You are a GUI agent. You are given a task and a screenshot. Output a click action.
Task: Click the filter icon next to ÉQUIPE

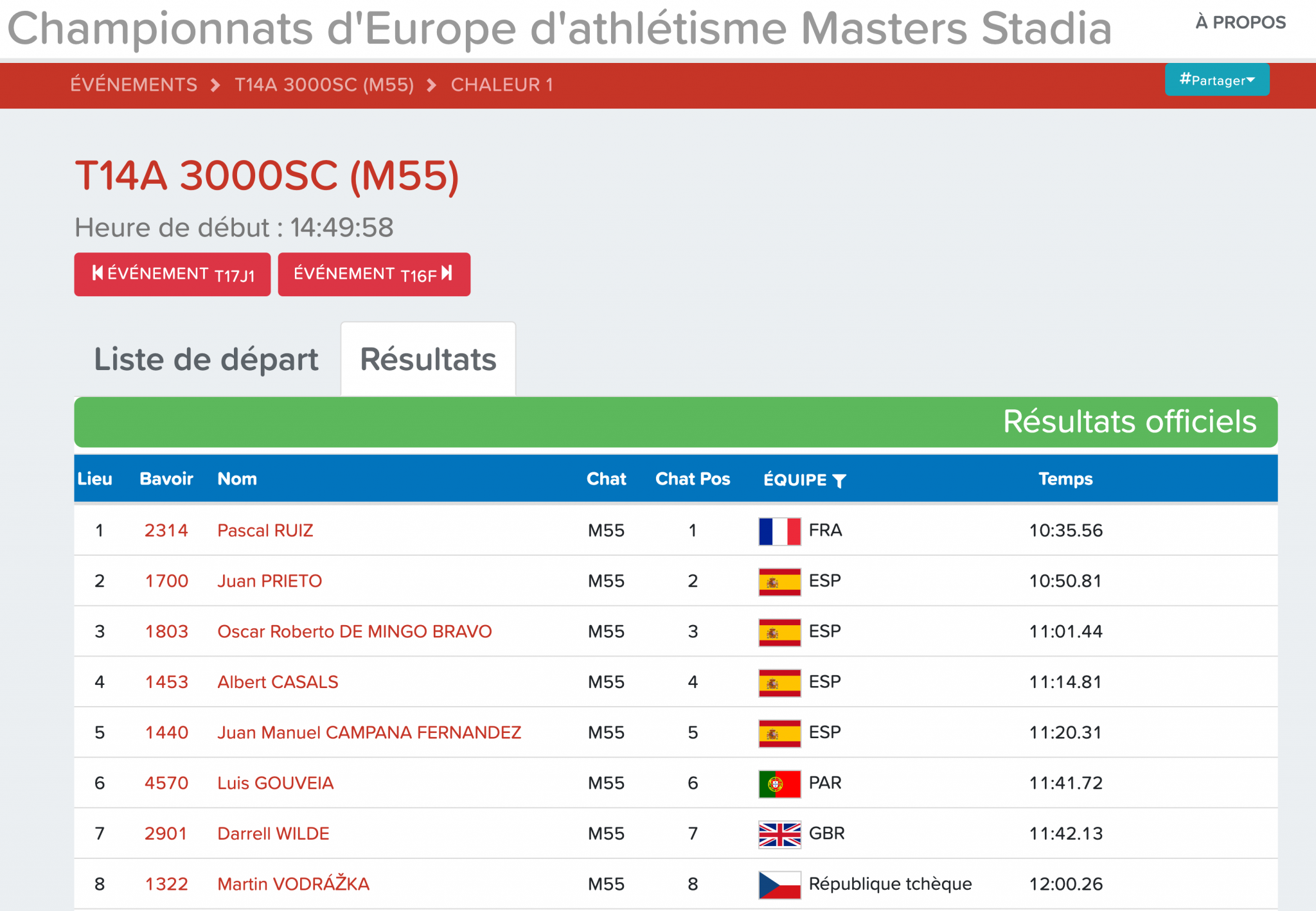[x=839, y=481]
